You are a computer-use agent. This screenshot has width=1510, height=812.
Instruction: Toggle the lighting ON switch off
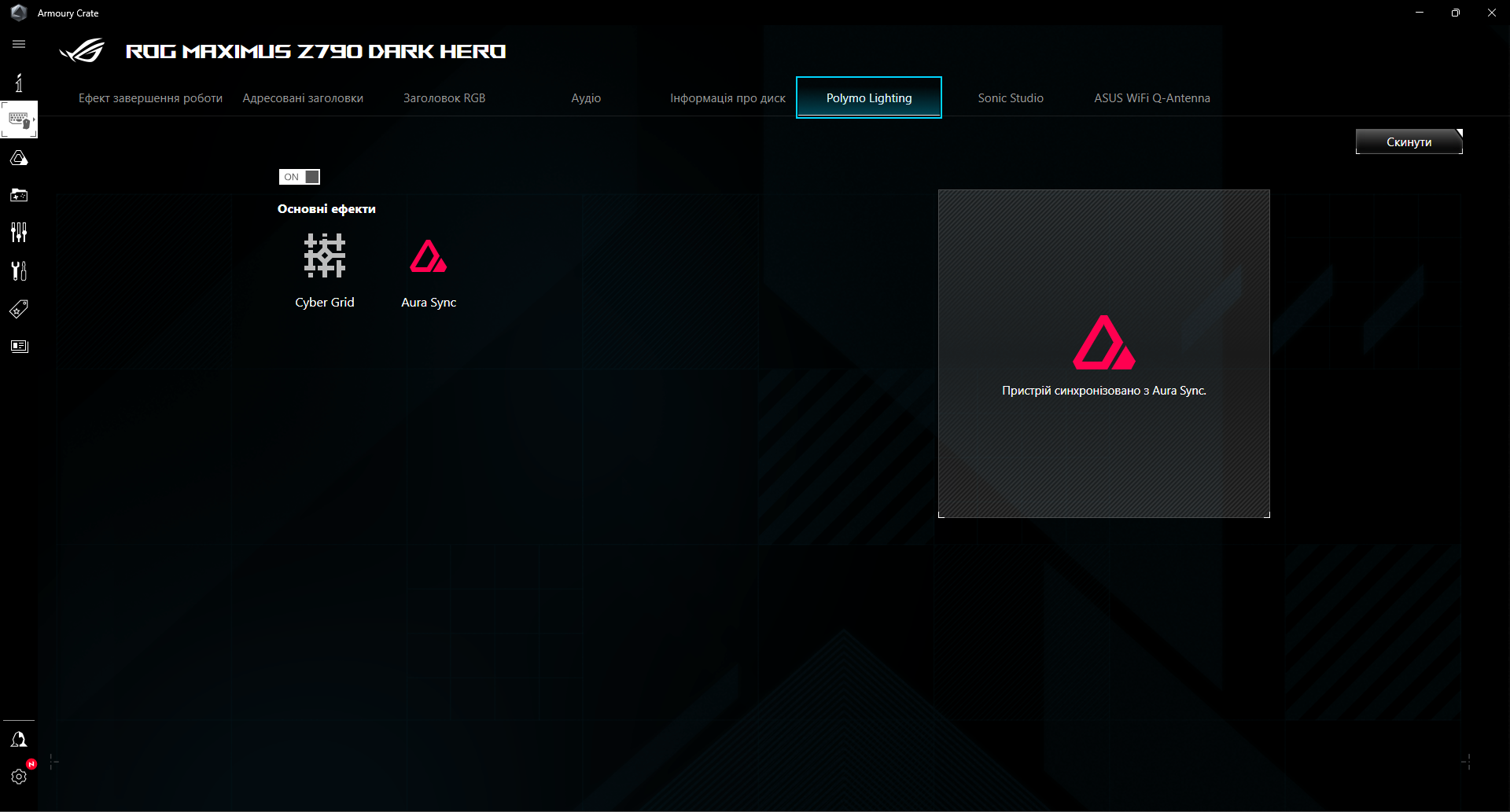pyautogui.click(x=299, y=177)
